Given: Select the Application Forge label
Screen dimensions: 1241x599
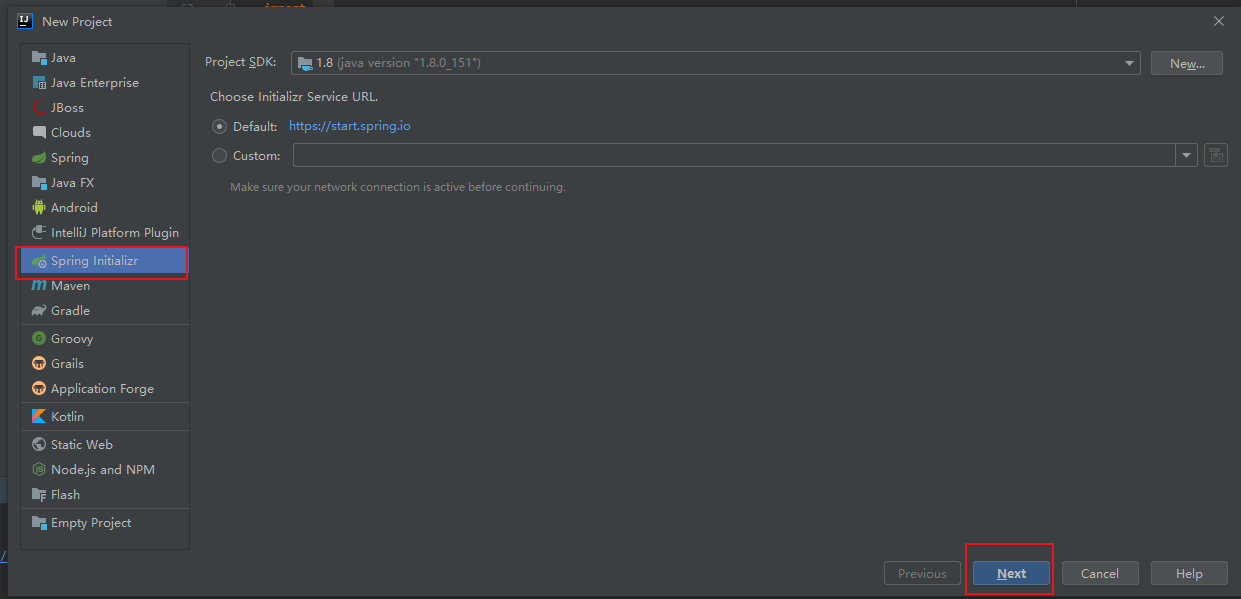Looking at the screenshot, I should tap(102, 389).
